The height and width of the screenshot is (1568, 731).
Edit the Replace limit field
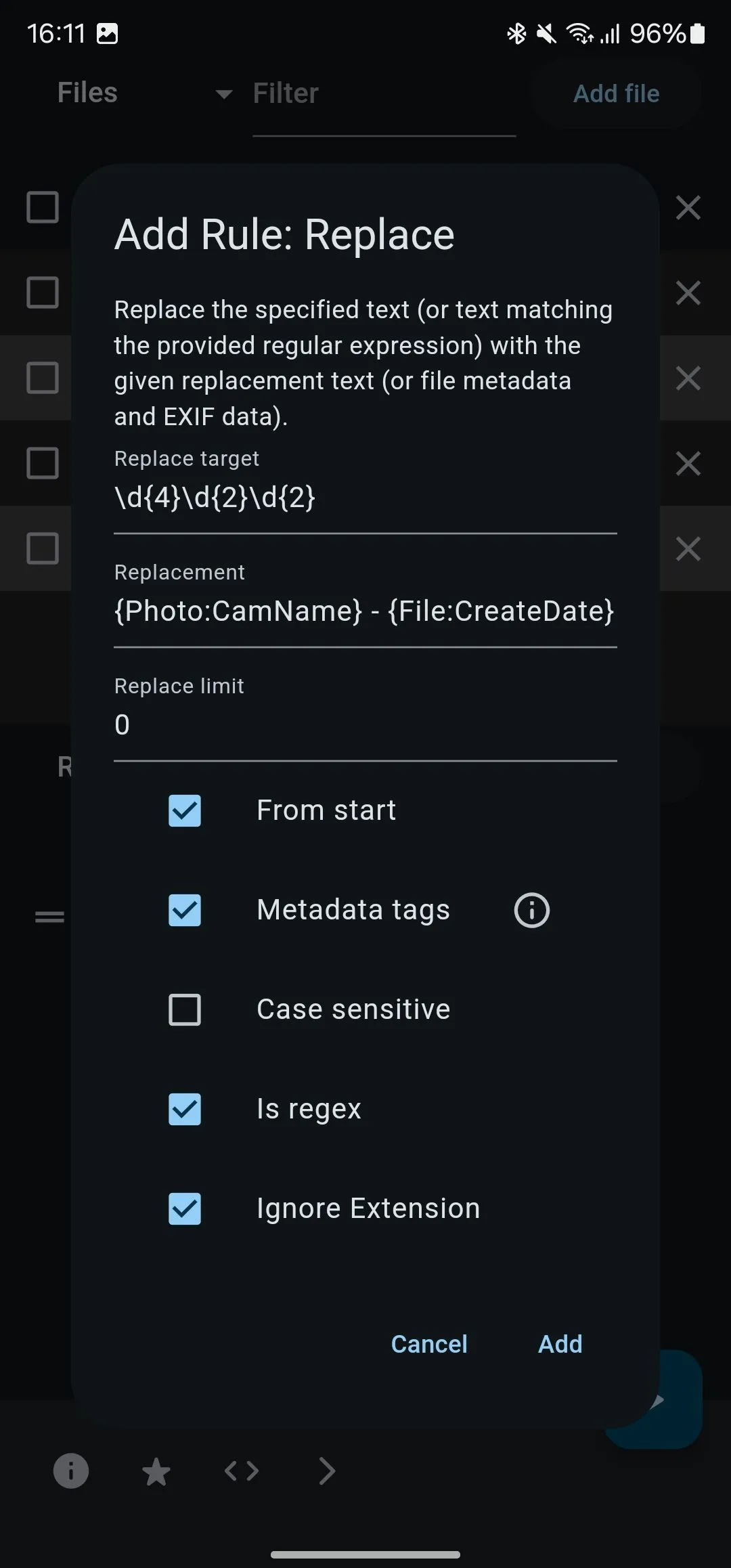pos(365,725)
